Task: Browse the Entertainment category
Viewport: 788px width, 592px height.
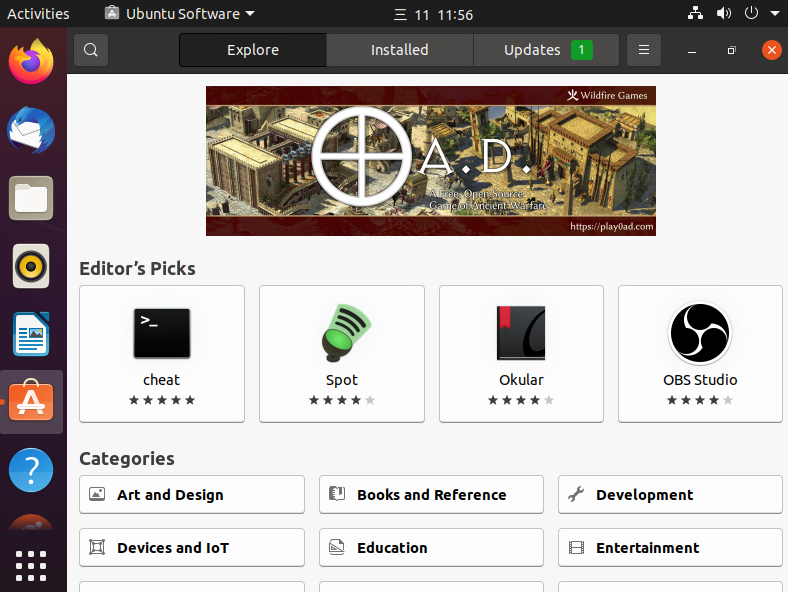Action: [x=670, y=547]
